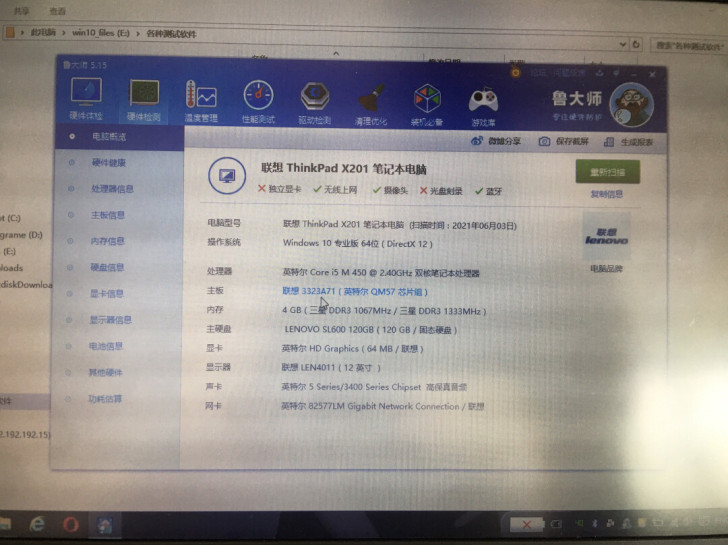Click the 联想 LEN4011 monitor text
Image resolution: width=728 pixels, height=545 pixels.
tap(331, 368)
